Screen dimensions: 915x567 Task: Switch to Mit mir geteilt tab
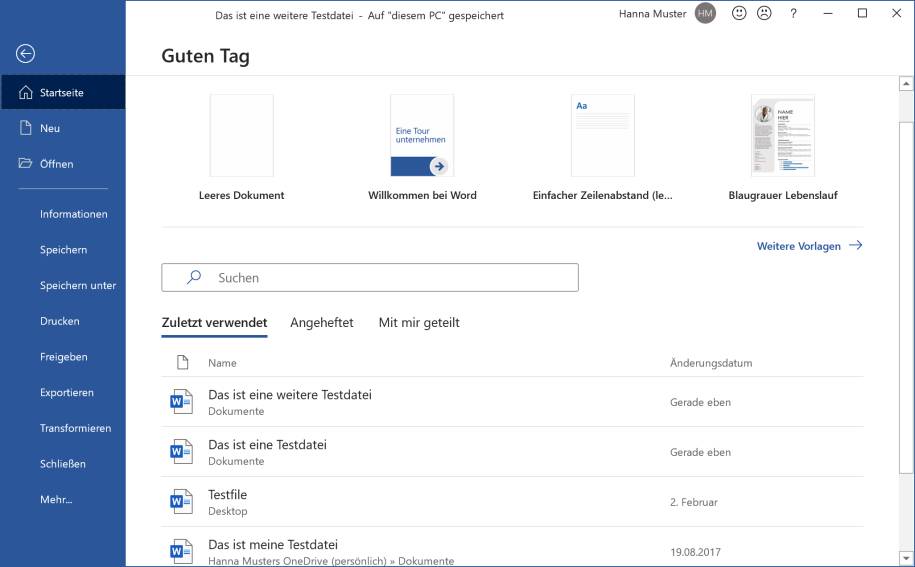click(419, 323)
